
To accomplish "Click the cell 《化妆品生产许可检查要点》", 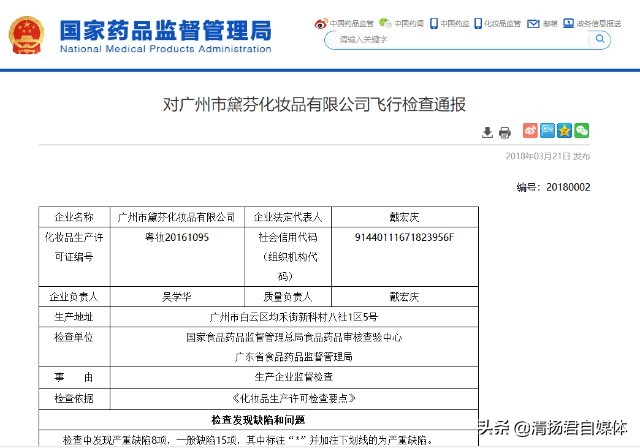I will pyautogui.click(x=293, y=398).
